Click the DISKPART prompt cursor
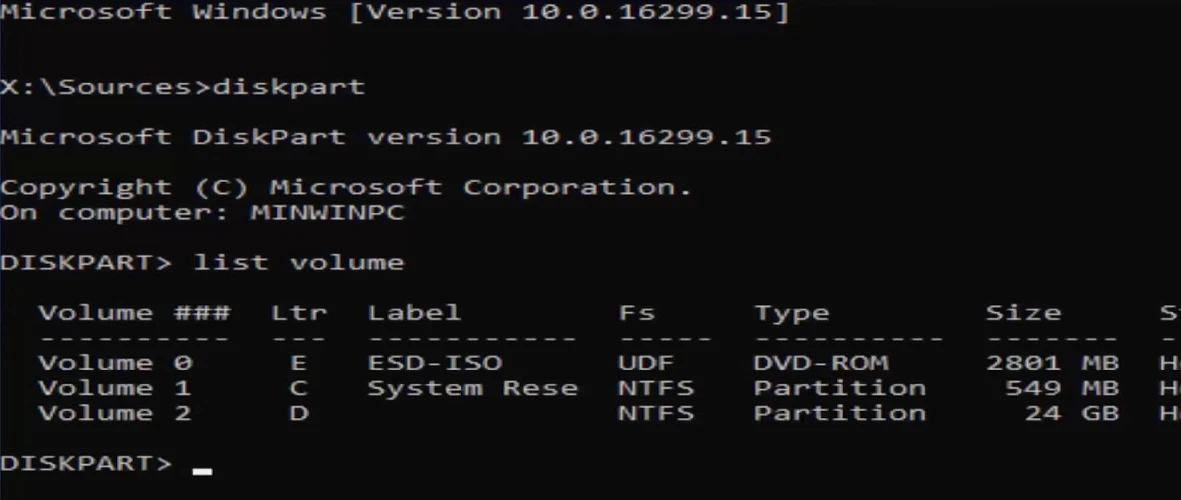The width and height of the screenshot is (1181, 500). click(202, 470)
